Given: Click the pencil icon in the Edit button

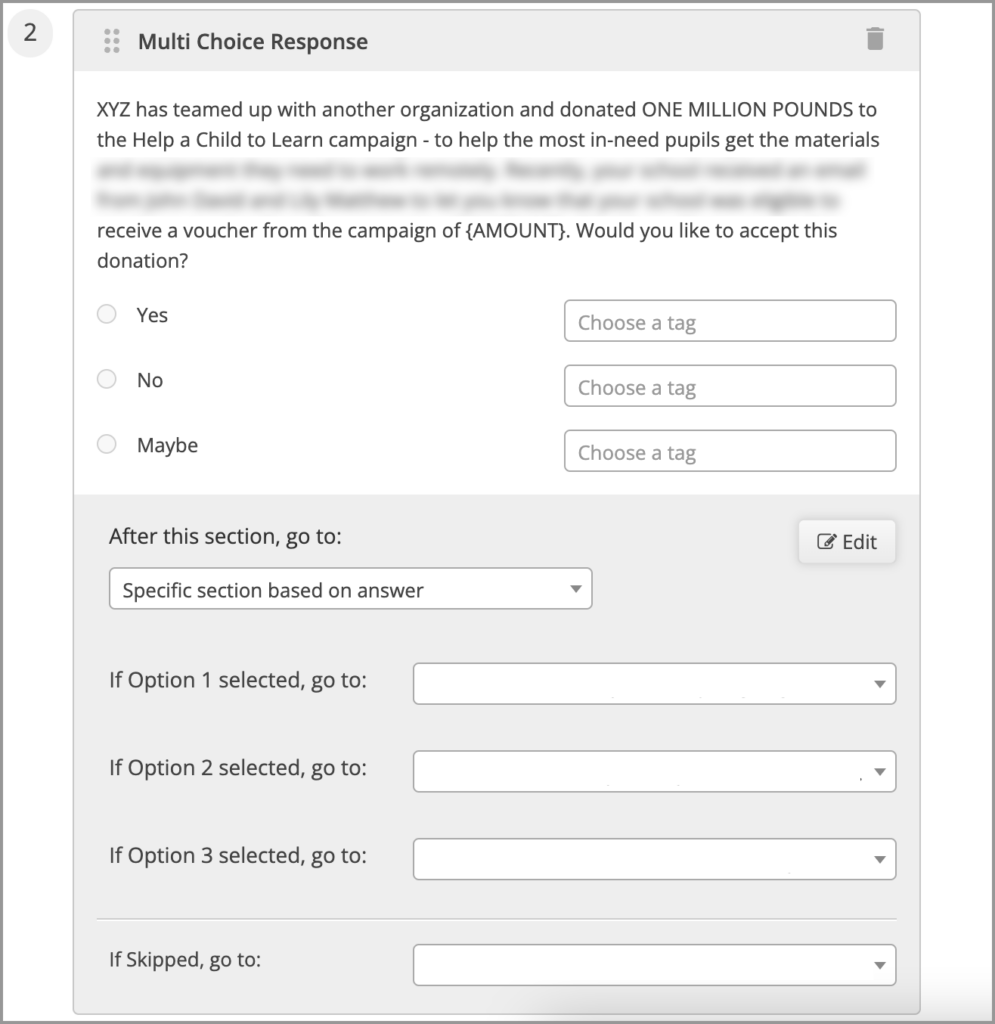Looking at the screenshot, I should [x=826, y=542].
